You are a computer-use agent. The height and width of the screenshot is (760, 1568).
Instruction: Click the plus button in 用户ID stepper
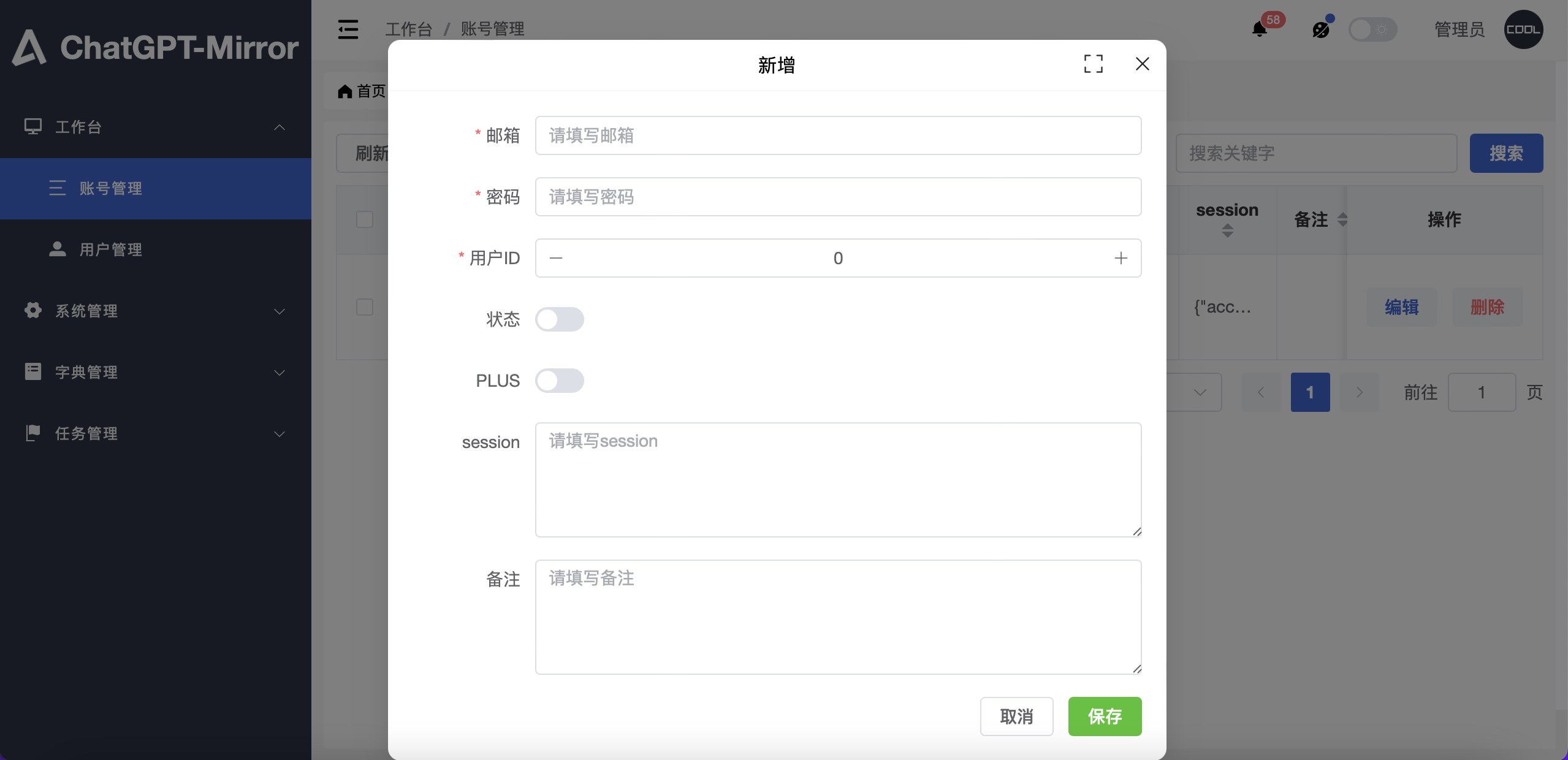pyautogui.click(x=1121, y=258)
